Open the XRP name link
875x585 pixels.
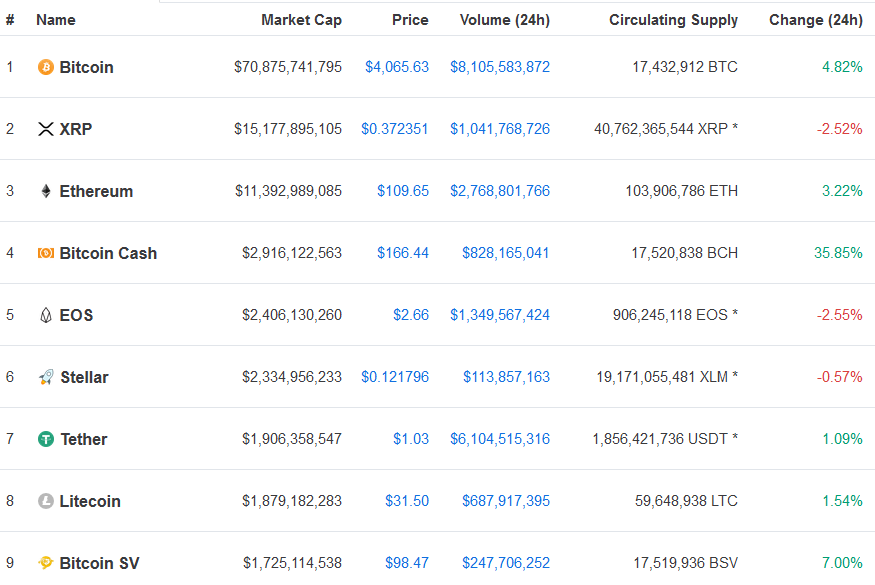[76, 130]
